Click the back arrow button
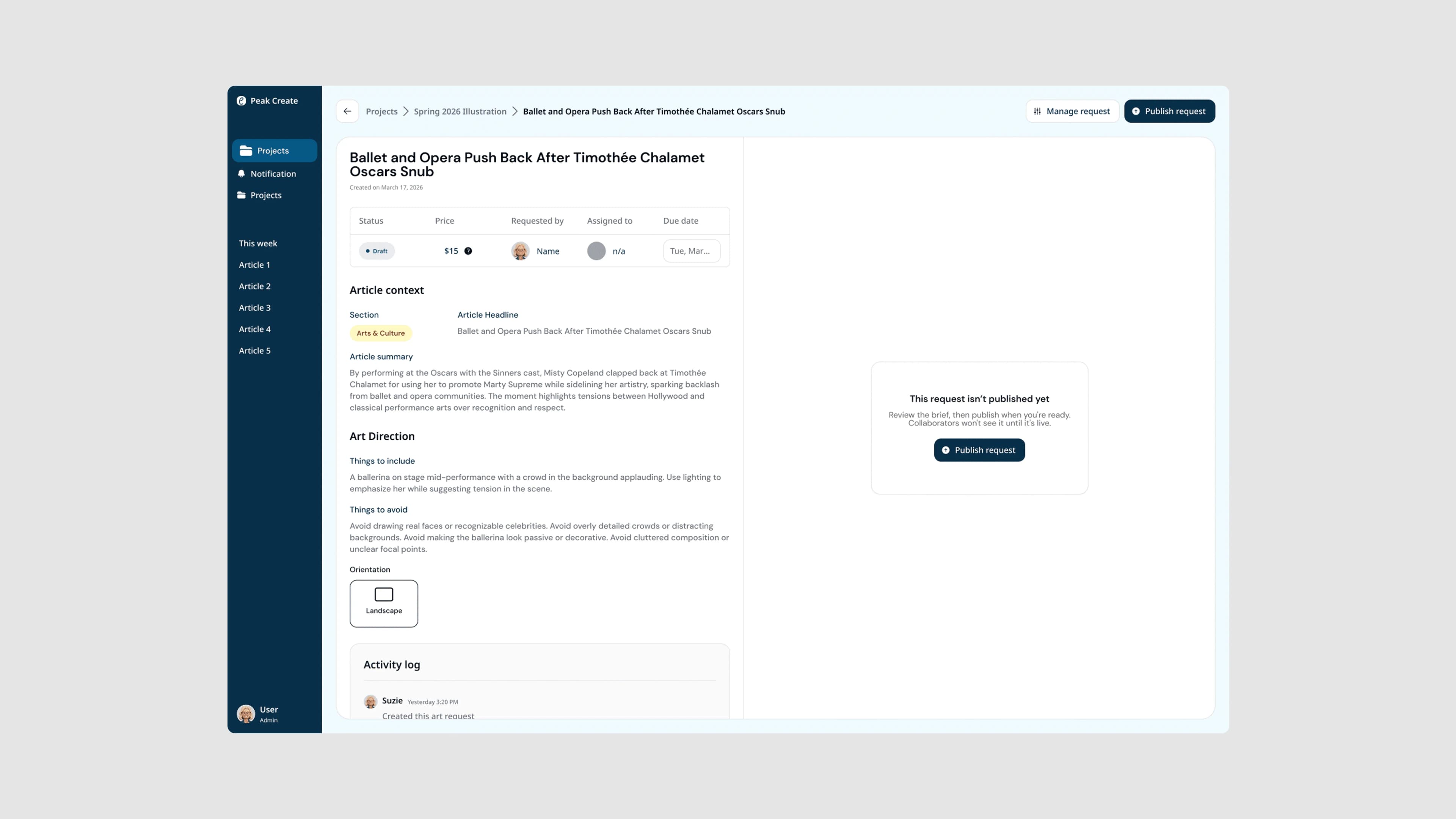This screenshot has width=1456, height=819. [347, 111]
